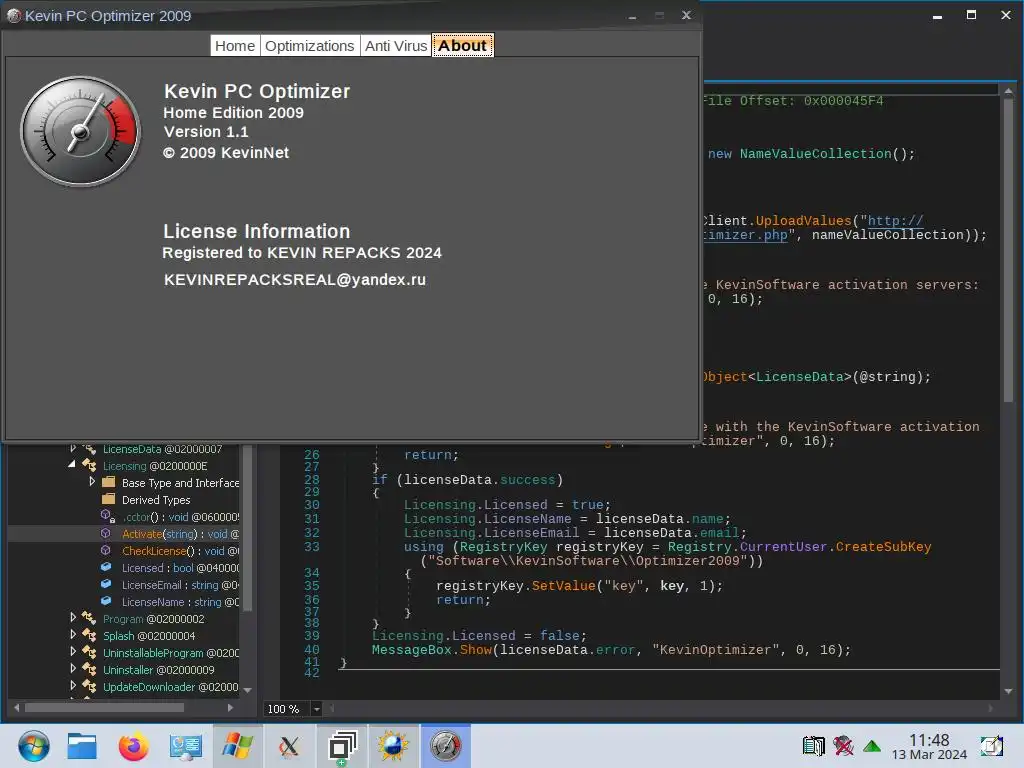The height and width of the screenshot is (768, 1024).
Task: Click the 'Registered to KEVIN REPACKS 2024' text
Action: [302, 253]
